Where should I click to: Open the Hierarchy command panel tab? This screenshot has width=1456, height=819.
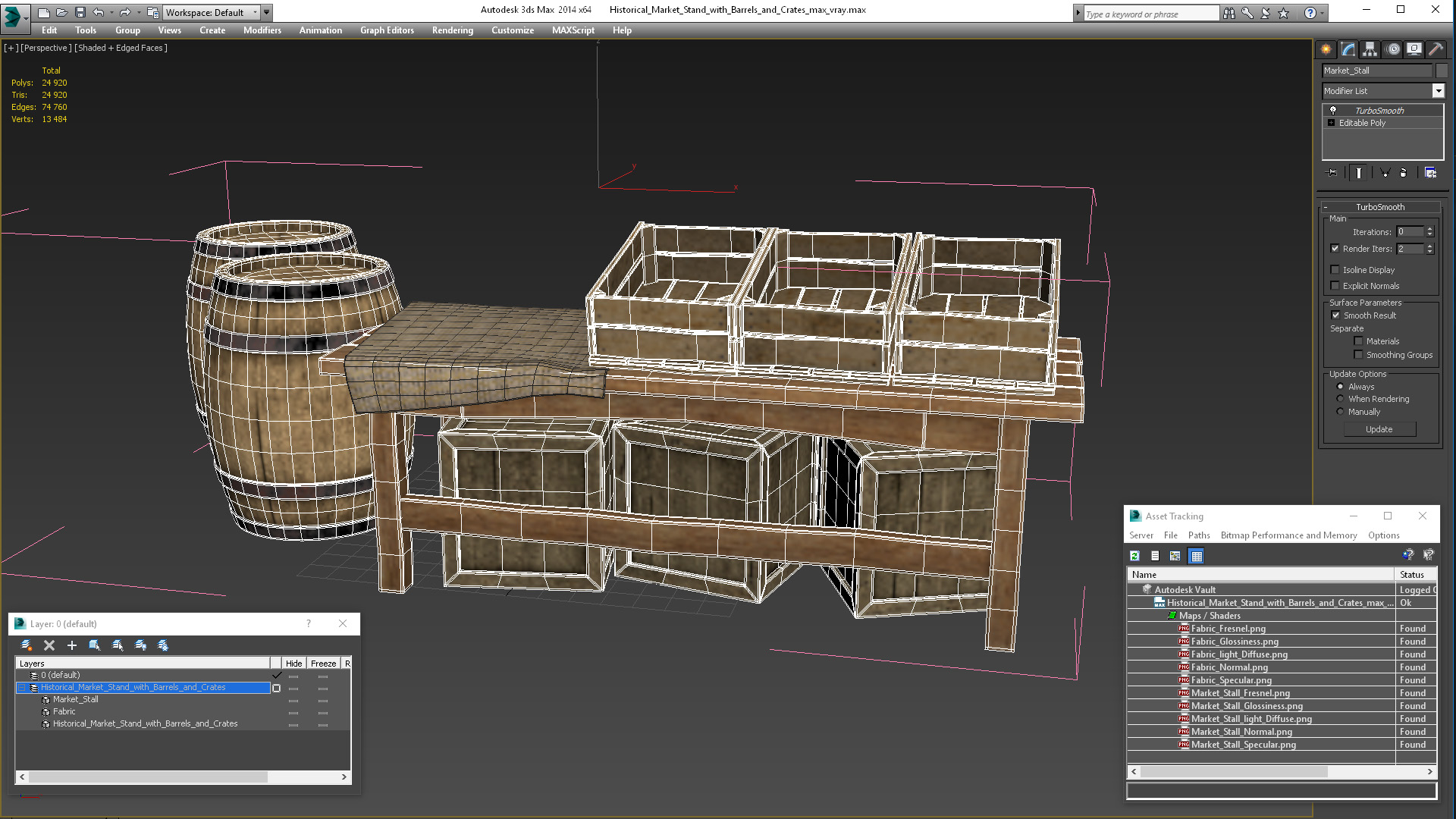(x=1370, y=49)
